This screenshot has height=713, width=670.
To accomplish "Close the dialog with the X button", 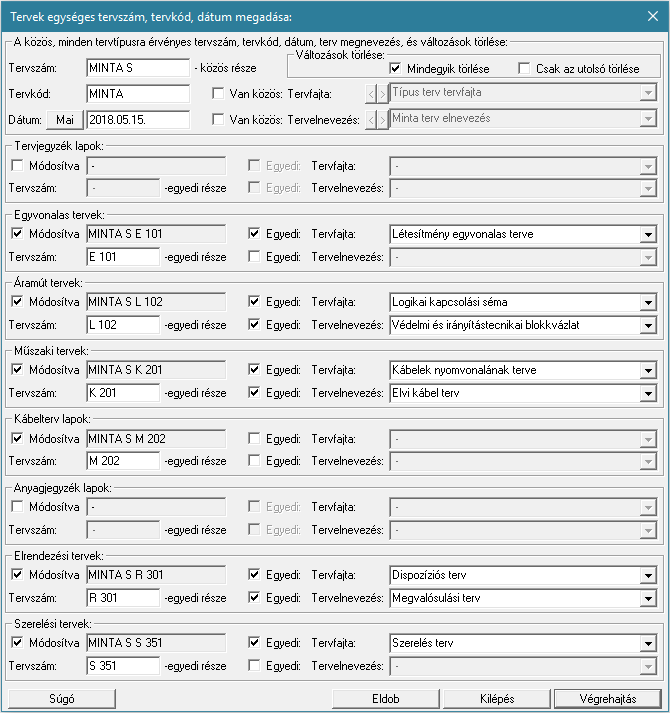I will coord(653,16).
